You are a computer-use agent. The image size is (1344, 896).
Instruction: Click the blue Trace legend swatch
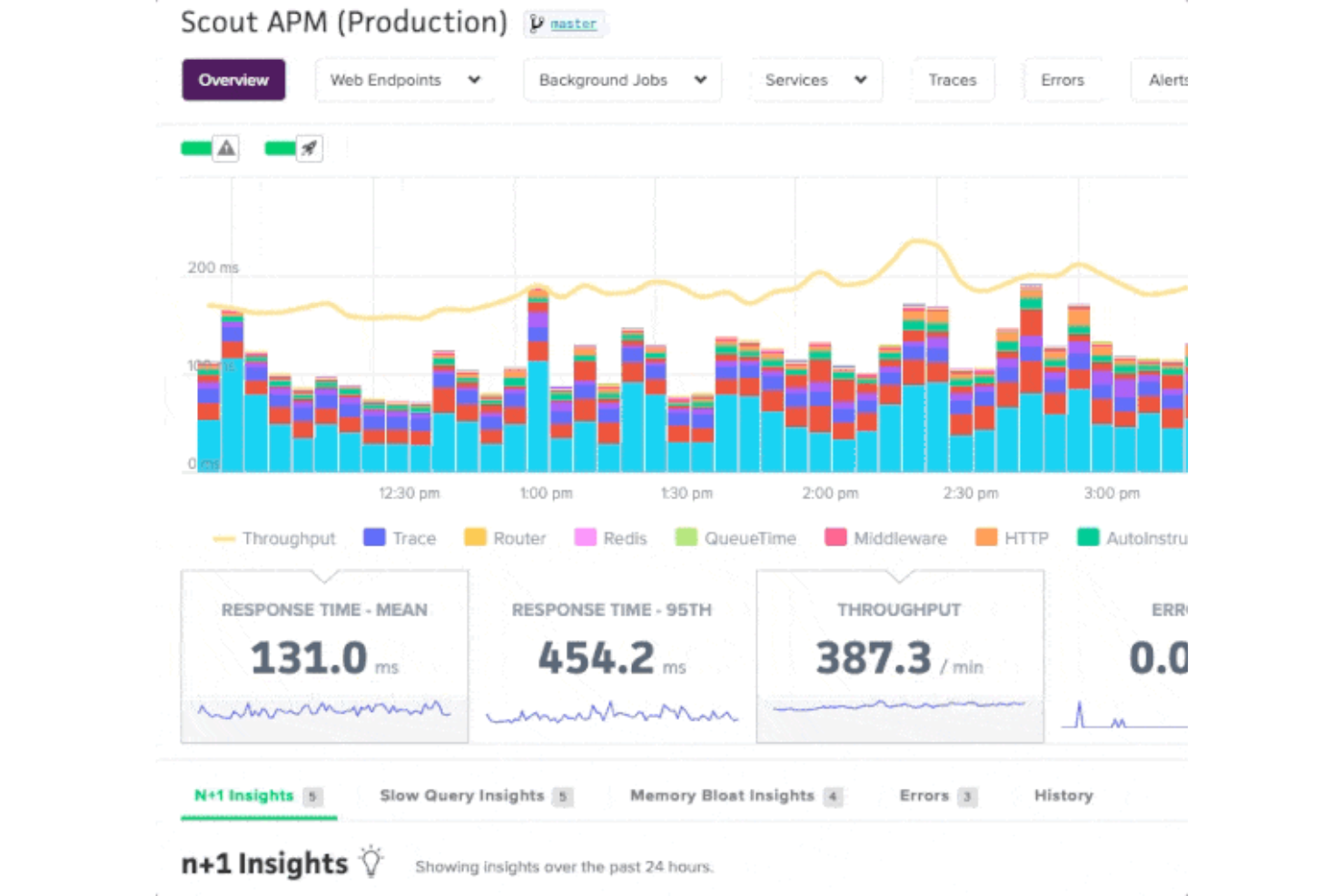(x=374, y=537)
